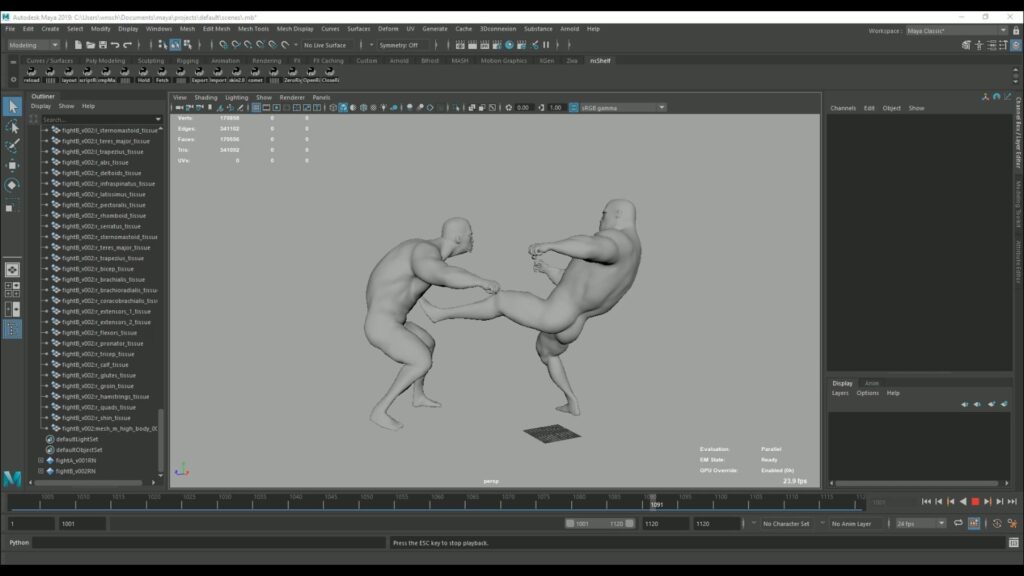Open viewport Shading menu
The width and height of the screenshot is (1024, 576).
click(206, 97)
